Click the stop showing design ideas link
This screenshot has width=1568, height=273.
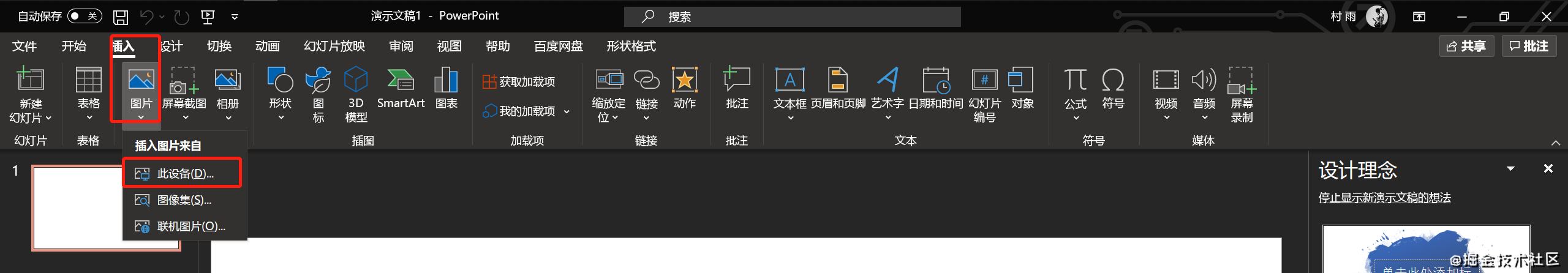(x=1384, y=197)
